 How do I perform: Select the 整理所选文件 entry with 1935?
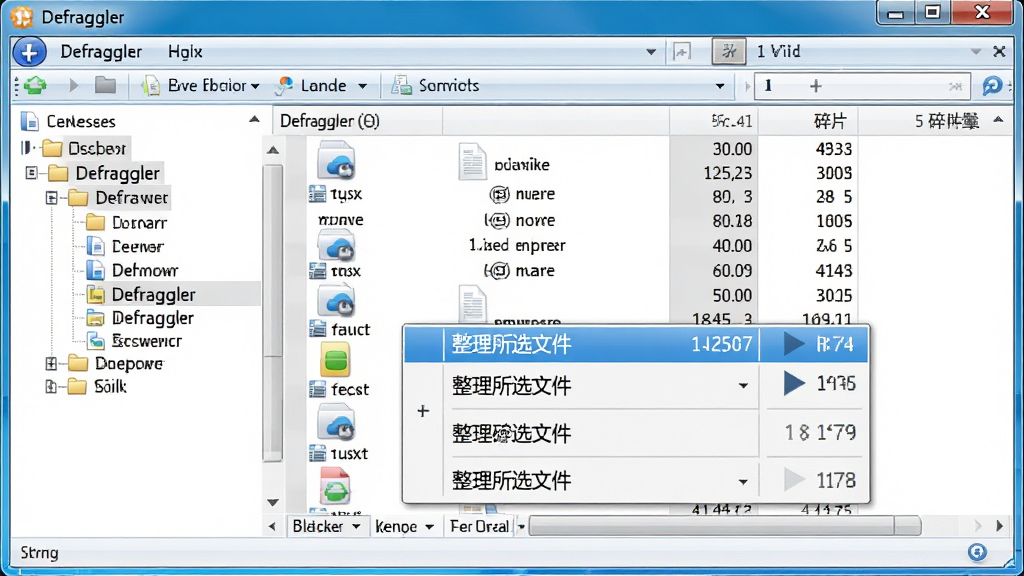tap(635, 385)
